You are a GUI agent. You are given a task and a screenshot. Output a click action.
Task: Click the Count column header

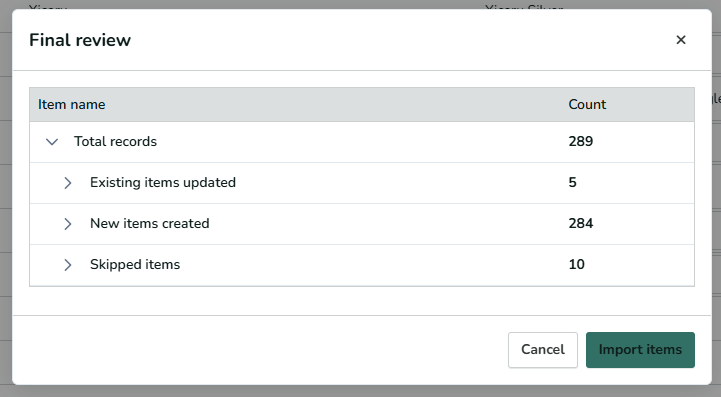click(587, 104)
